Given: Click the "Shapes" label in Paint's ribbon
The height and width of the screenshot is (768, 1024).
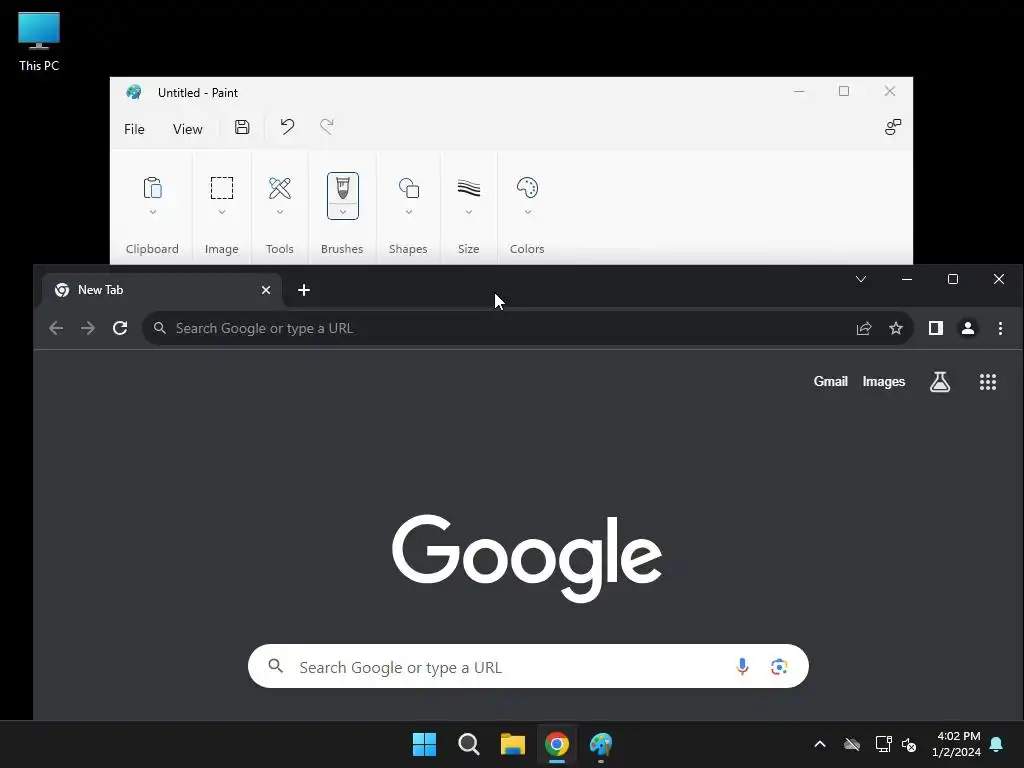Looking at the screenshot, I should pos(408,249).
